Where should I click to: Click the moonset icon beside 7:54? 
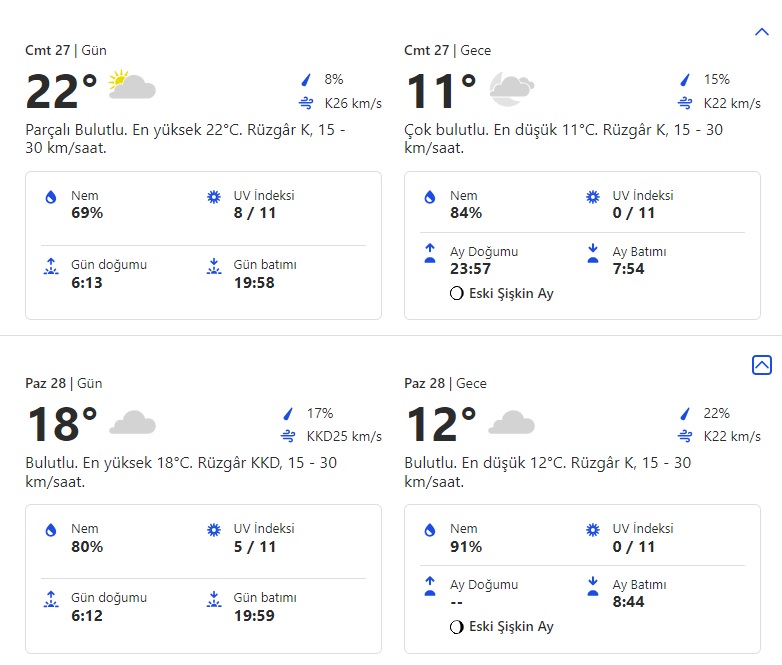(x=592, y=254)
